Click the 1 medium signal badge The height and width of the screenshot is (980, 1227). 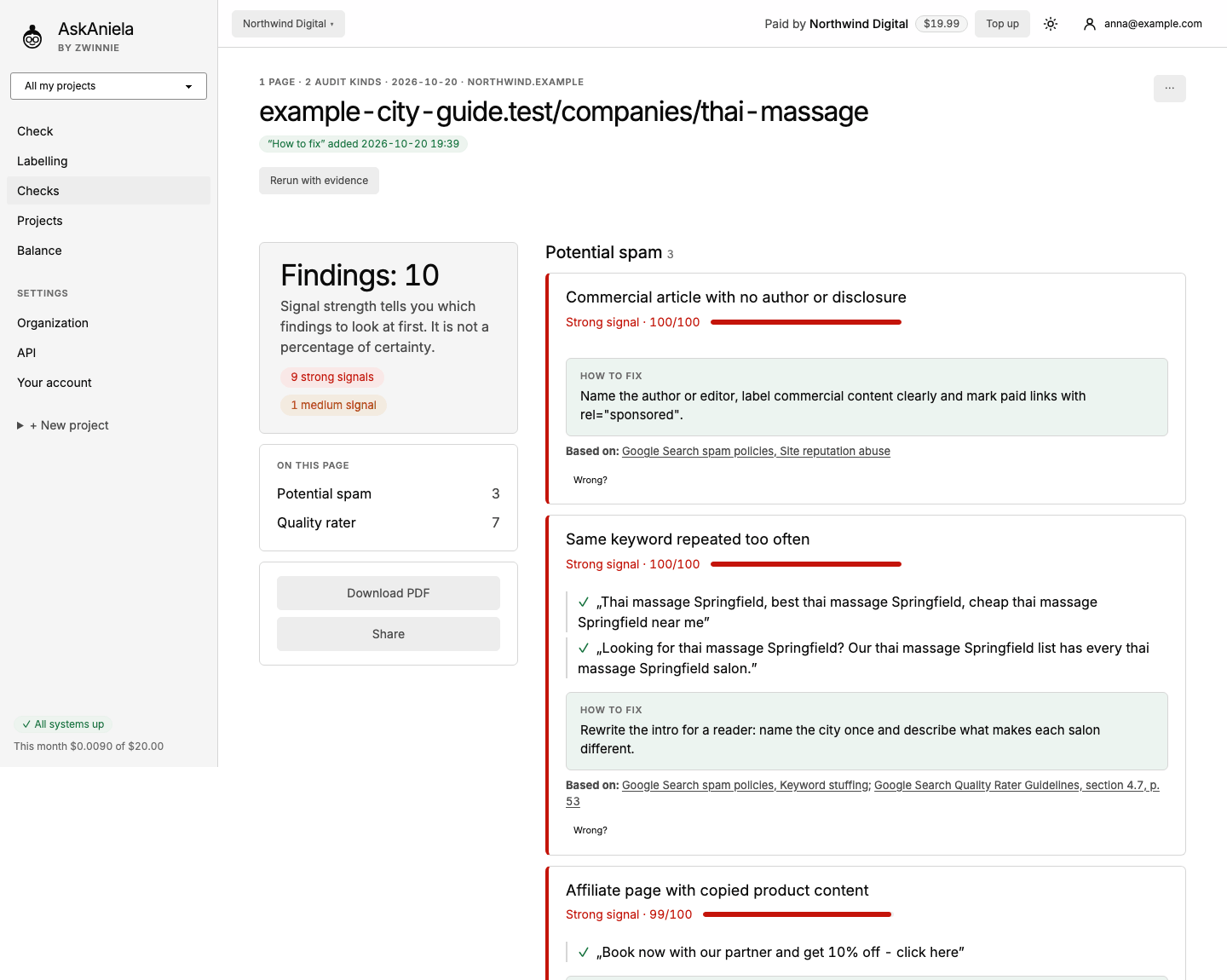click(333, 406)
